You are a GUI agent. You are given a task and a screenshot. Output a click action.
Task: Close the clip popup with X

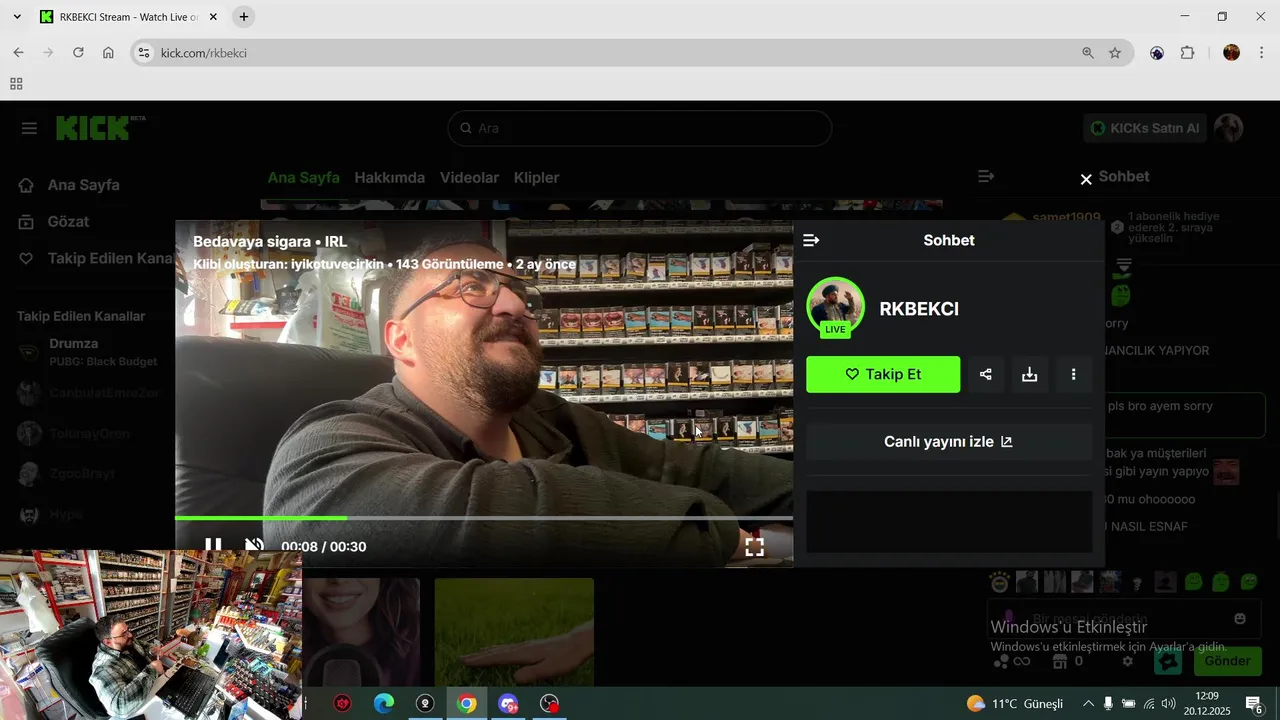click(1086, 180)
